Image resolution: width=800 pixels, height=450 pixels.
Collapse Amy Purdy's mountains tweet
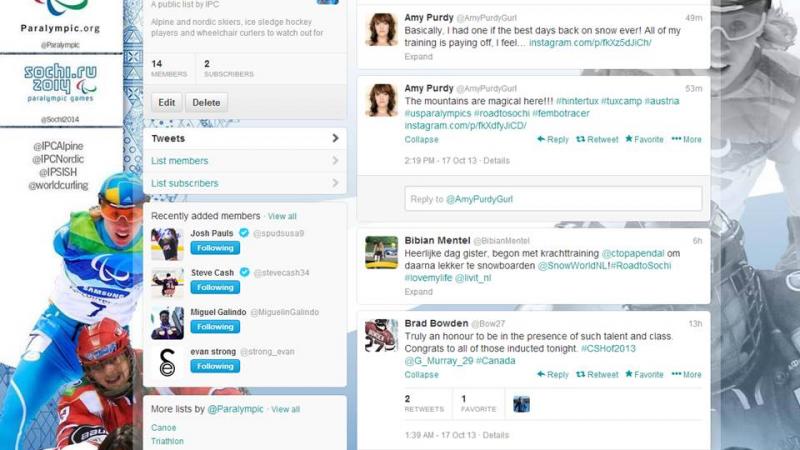pyautogui.click(x=421, y=139)
